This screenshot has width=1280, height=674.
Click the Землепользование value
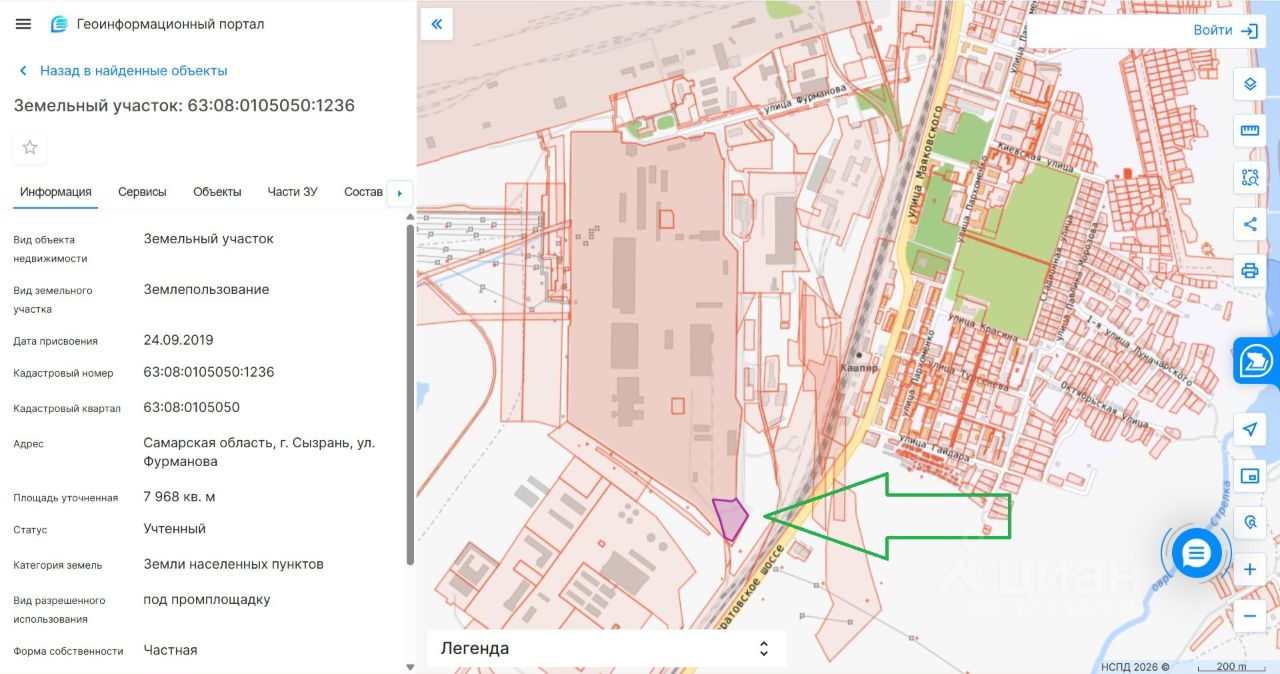206,289
